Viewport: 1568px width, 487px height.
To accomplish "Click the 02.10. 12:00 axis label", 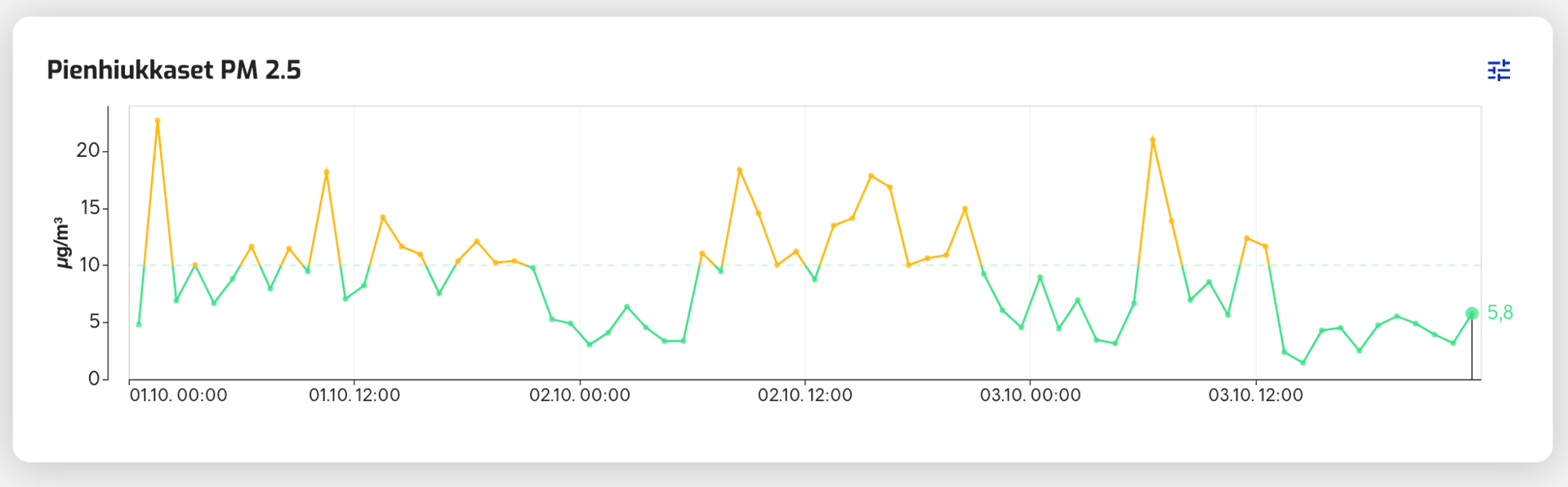I will coord(805,395).
